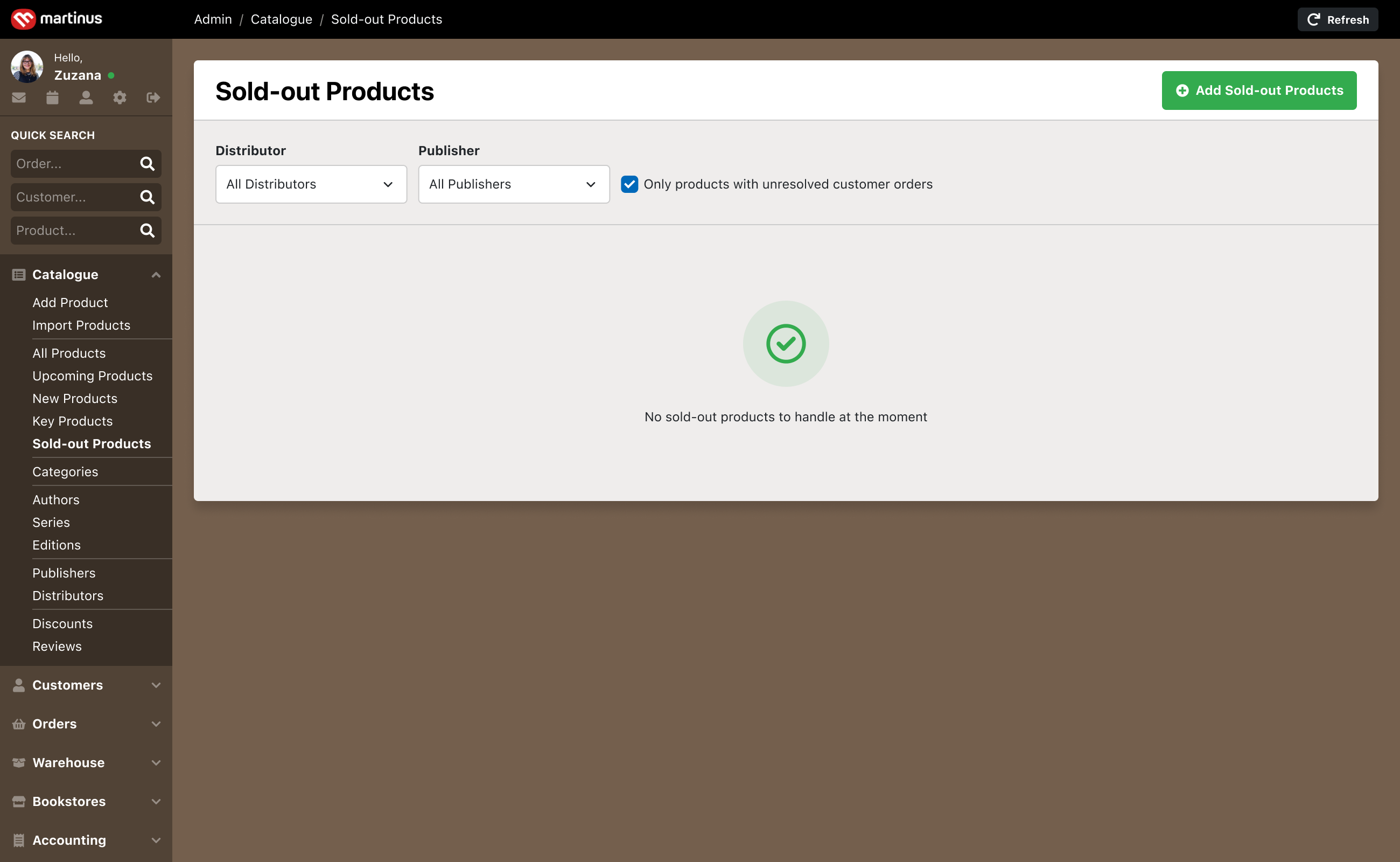Expand the Customers section chevron
This screenshot has height=862, width=1400.
pyautogui.click(x=156, y=685)
